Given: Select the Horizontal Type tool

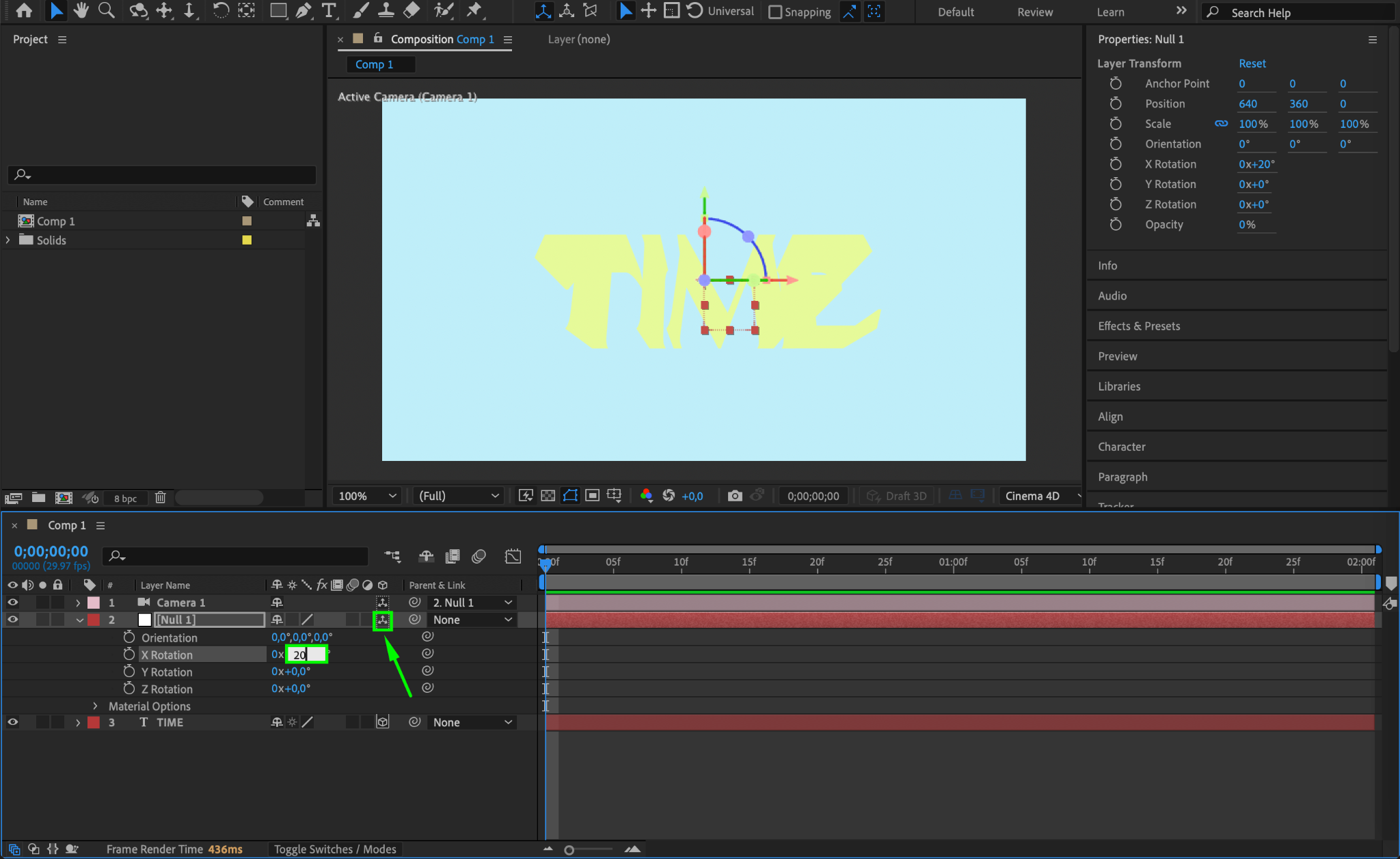Looking at the screenshot, I should tap(329, 10).
